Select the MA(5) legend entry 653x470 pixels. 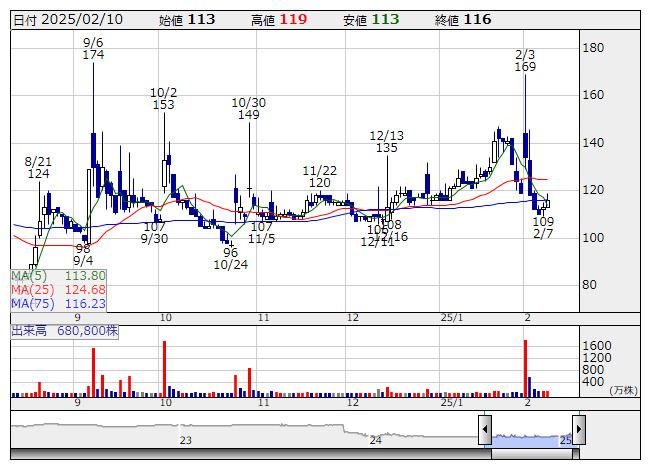pyautogui.click(x=58, y=276)
